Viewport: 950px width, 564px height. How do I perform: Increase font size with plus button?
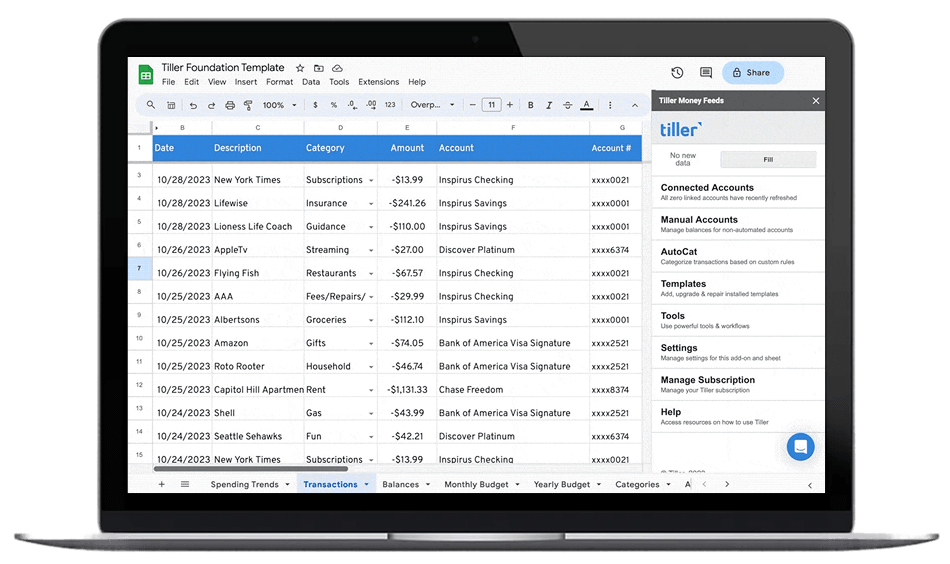510,105
